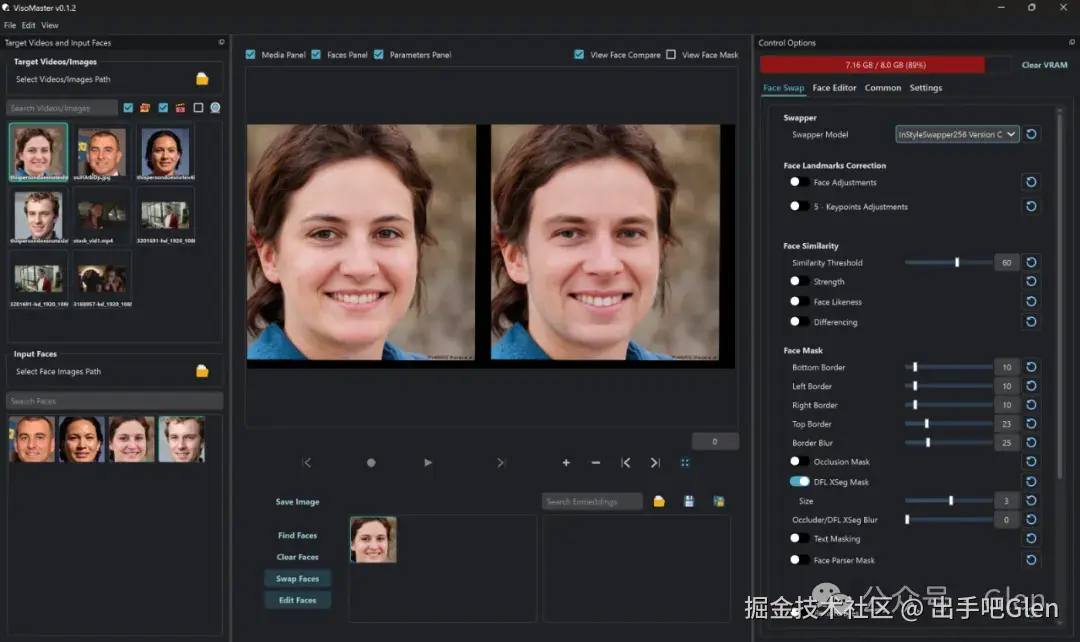
Task: Reset the Face Adjustments setting
Action: pos(1031,182)
